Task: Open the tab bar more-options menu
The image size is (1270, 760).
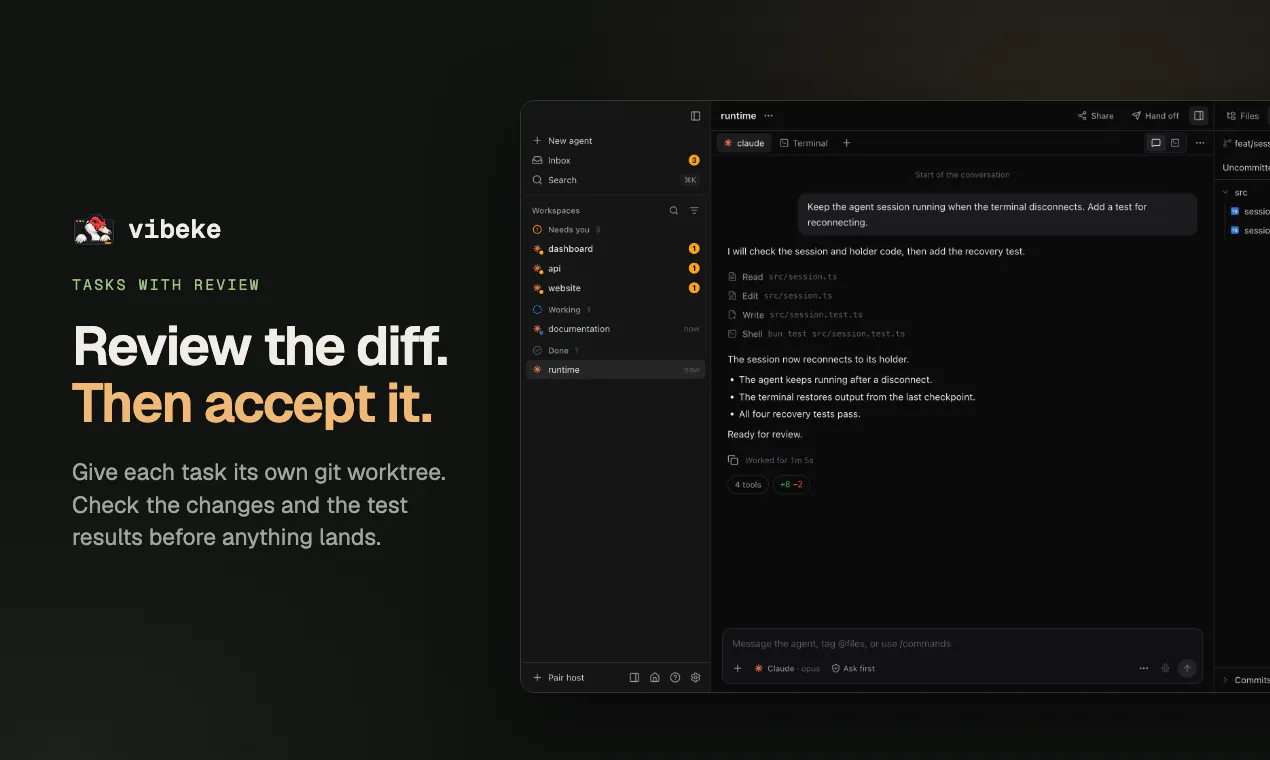Action: [x=1200, y=143]
